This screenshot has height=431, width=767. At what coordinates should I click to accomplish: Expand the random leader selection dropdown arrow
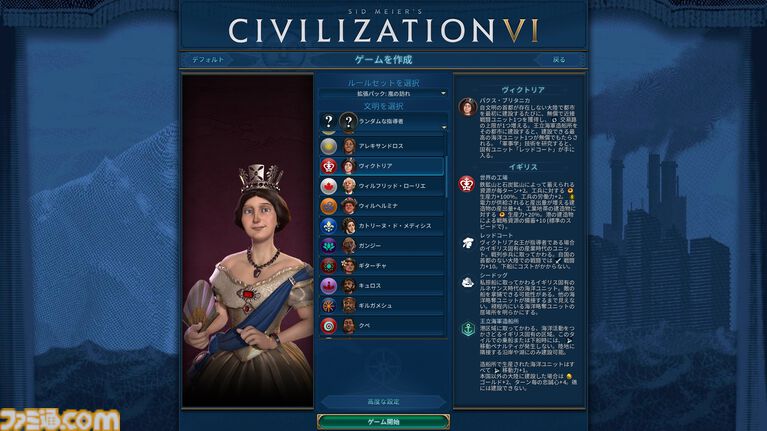click(444, 127)
